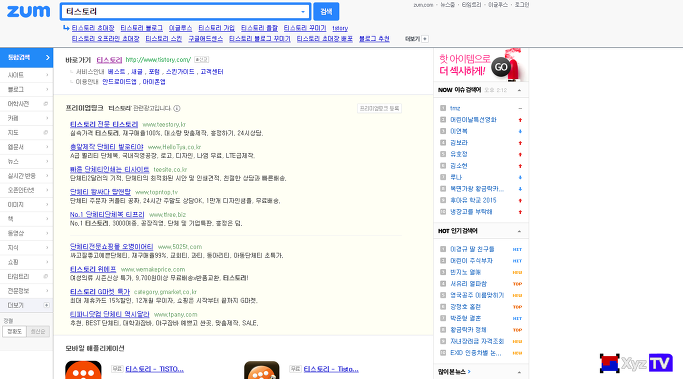Open popular keyword 황금락카 정체

(468, 330)
